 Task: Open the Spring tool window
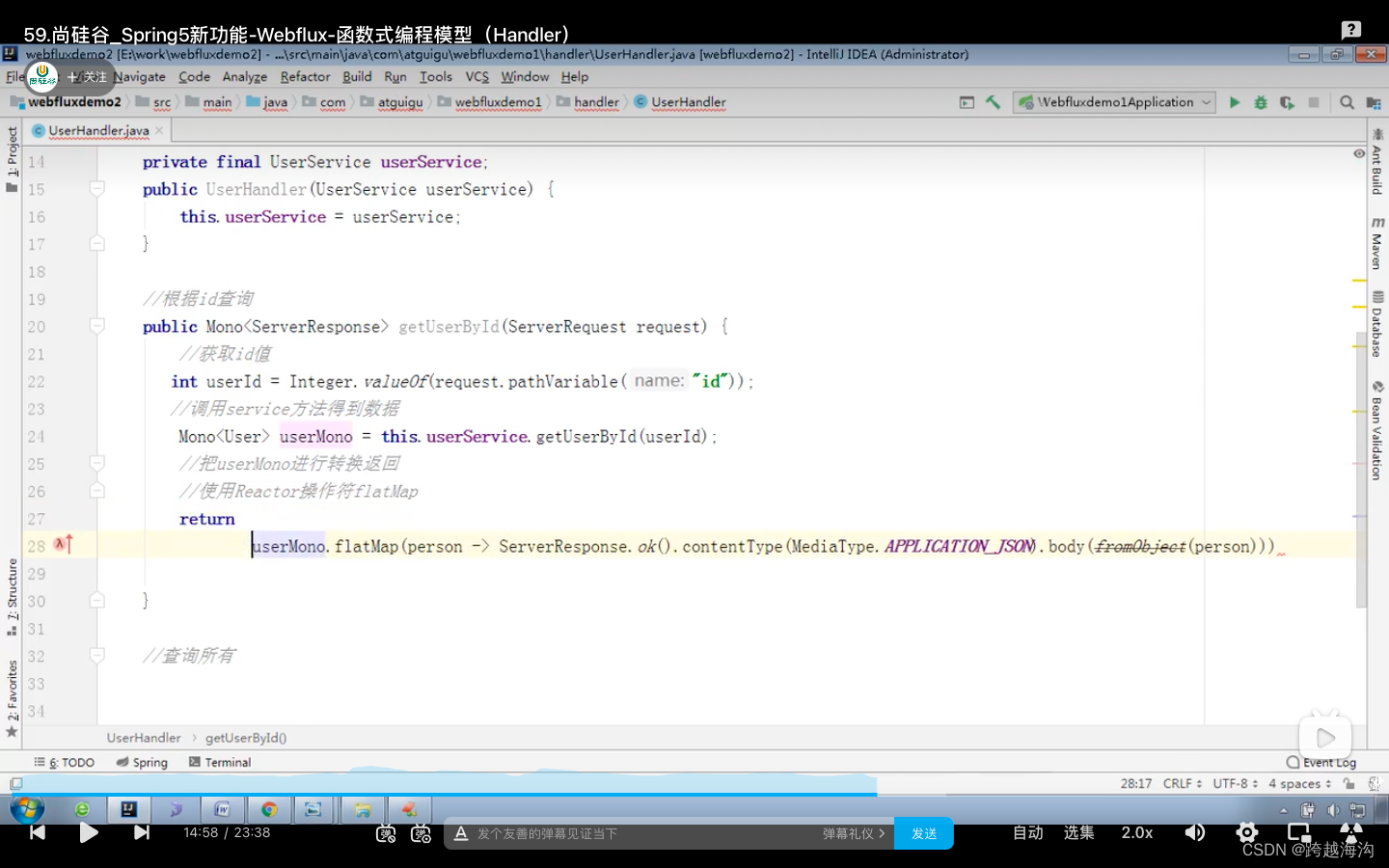tap(142, 762)
